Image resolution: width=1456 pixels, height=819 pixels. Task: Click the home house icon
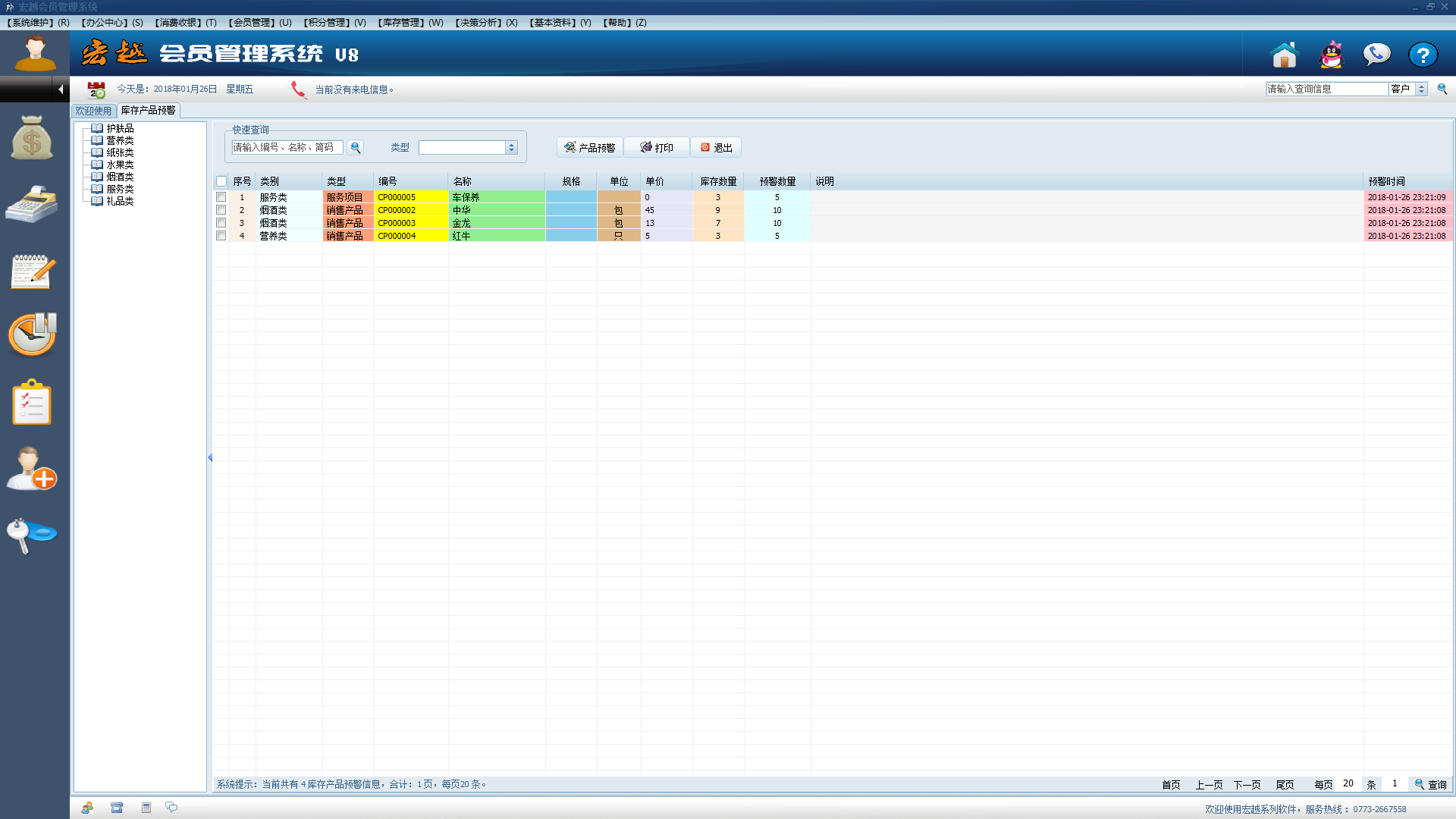[x=1284, y=55]
